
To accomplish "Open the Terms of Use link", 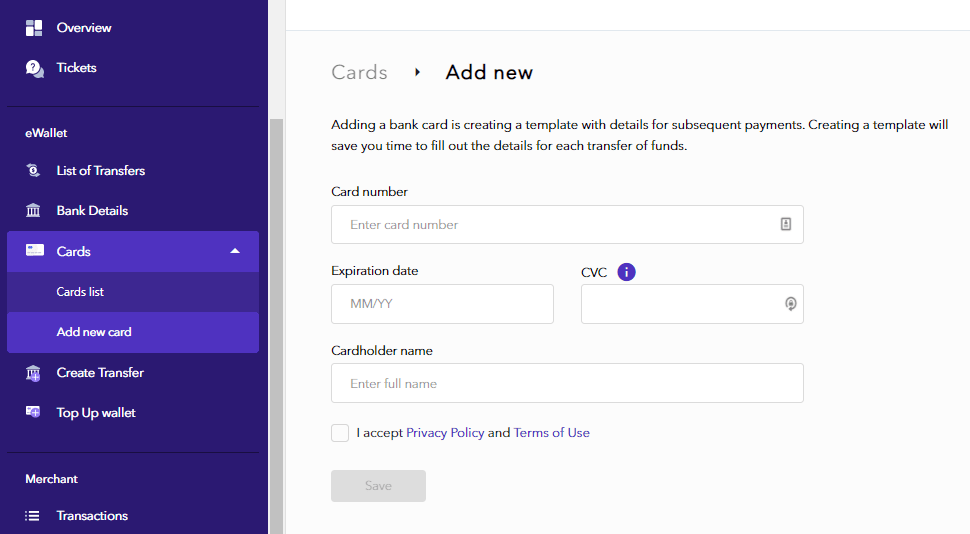I will click(x=551, y=433).
